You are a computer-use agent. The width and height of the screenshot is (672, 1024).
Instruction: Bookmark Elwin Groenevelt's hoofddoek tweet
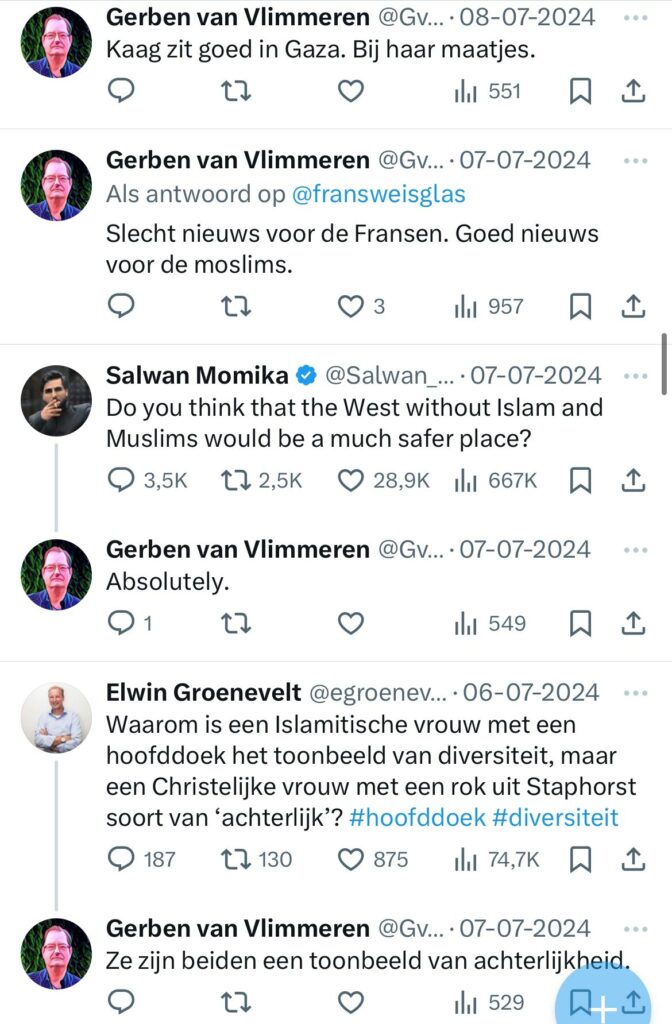pyautogui.click(x=580, y=858)
